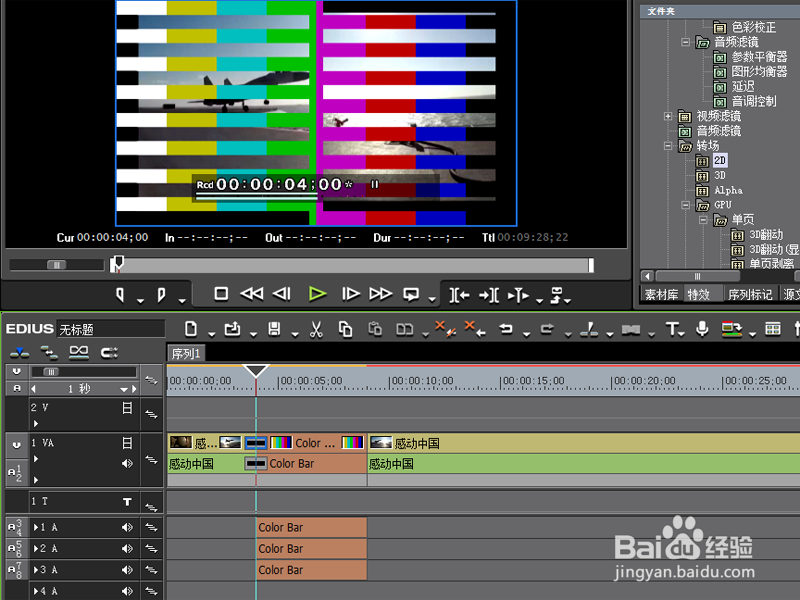
Task: Collapse the GPU transitions folder
Action: pyautogui.click(x=686, y=205)
